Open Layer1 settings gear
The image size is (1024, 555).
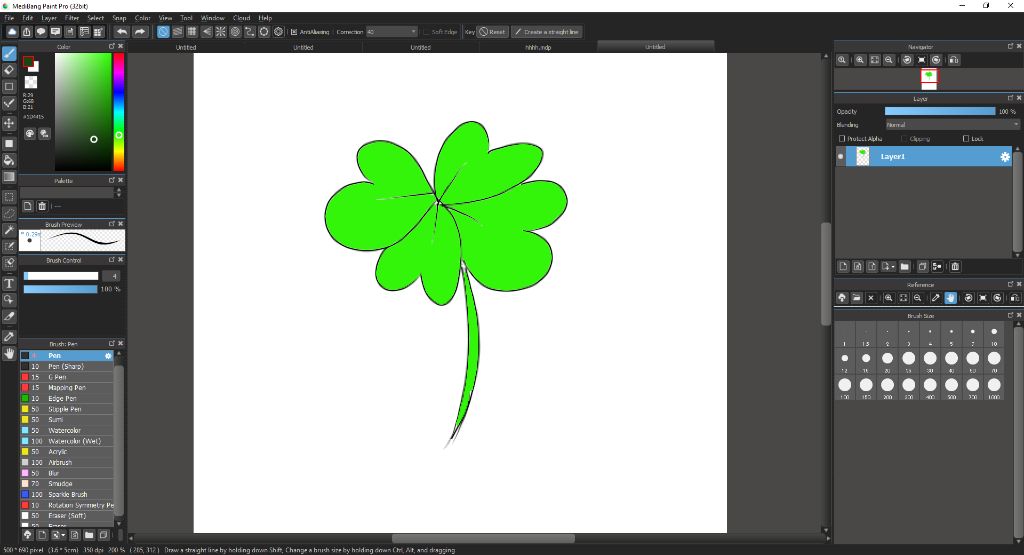pos(1004,157)
